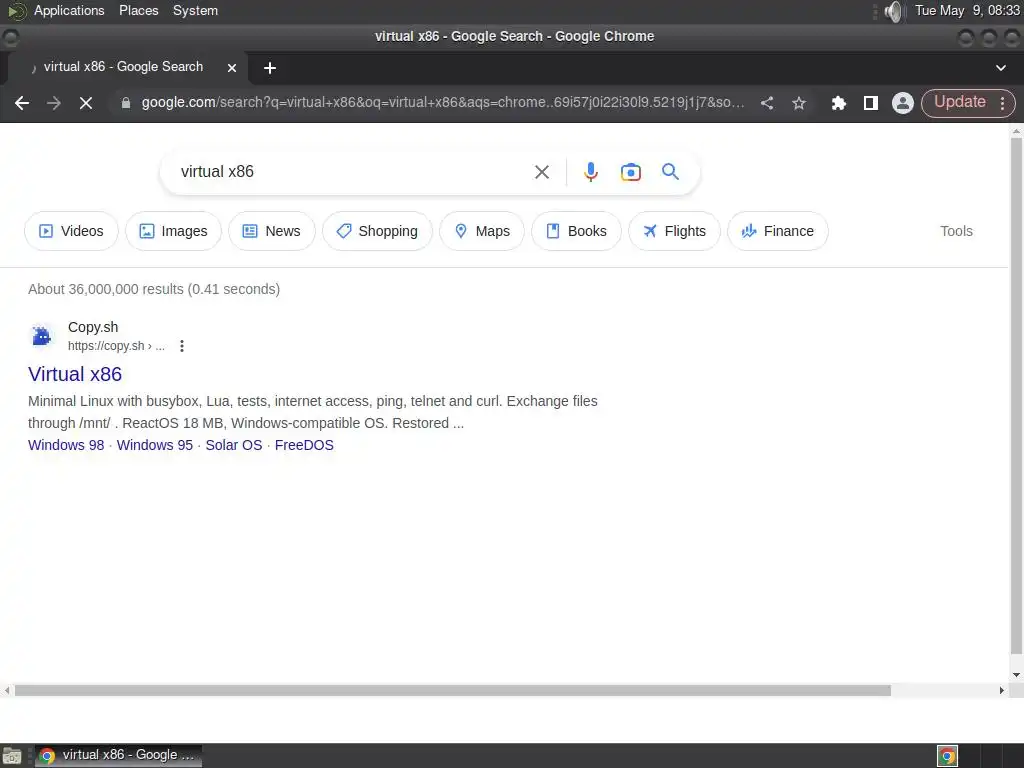Viewport: 1024px width, 768px height.
Task: Click the show desktop icon in the bottom panel
Action: [x=12, y=756]
